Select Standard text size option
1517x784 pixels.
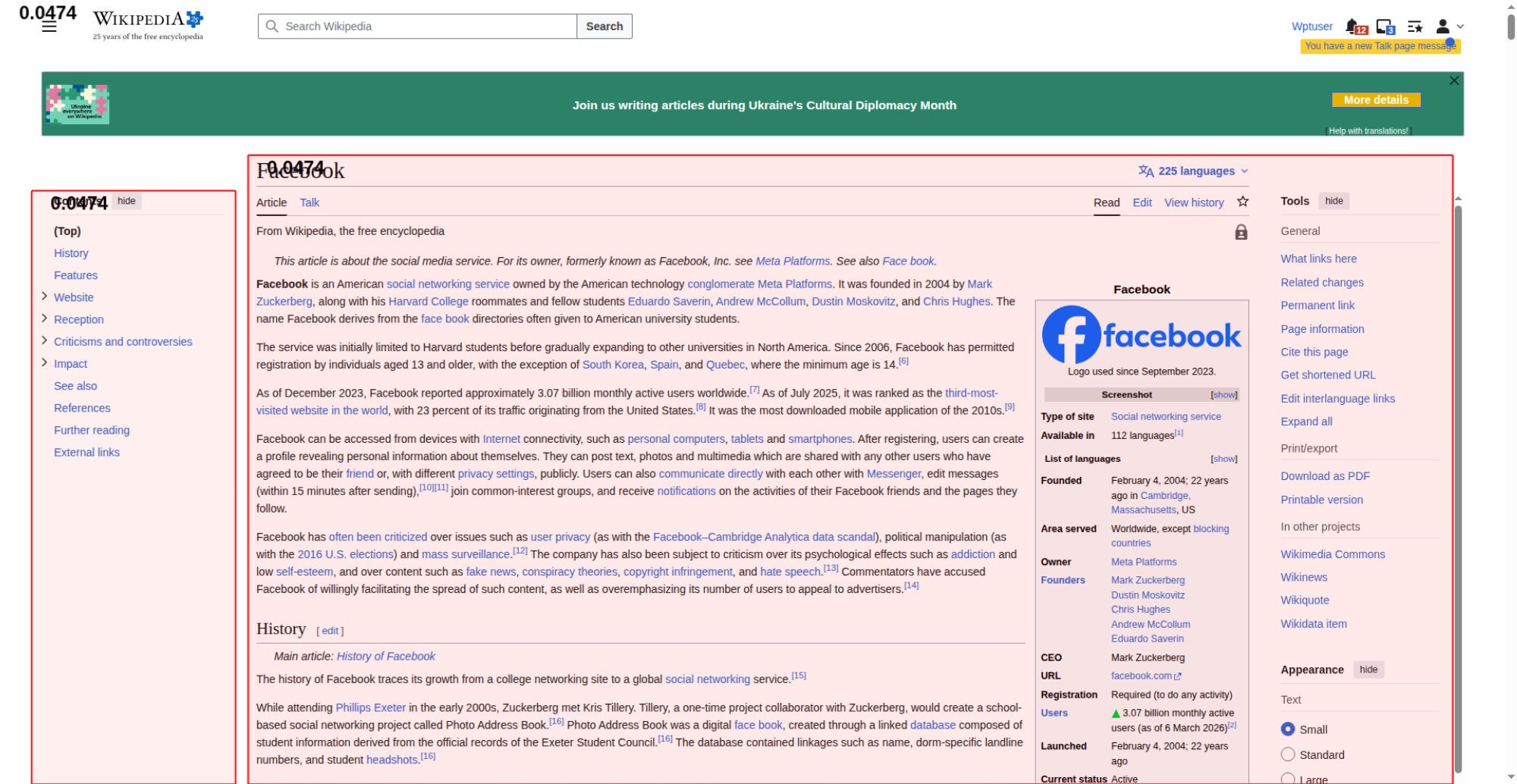(x=1288, y=754)
